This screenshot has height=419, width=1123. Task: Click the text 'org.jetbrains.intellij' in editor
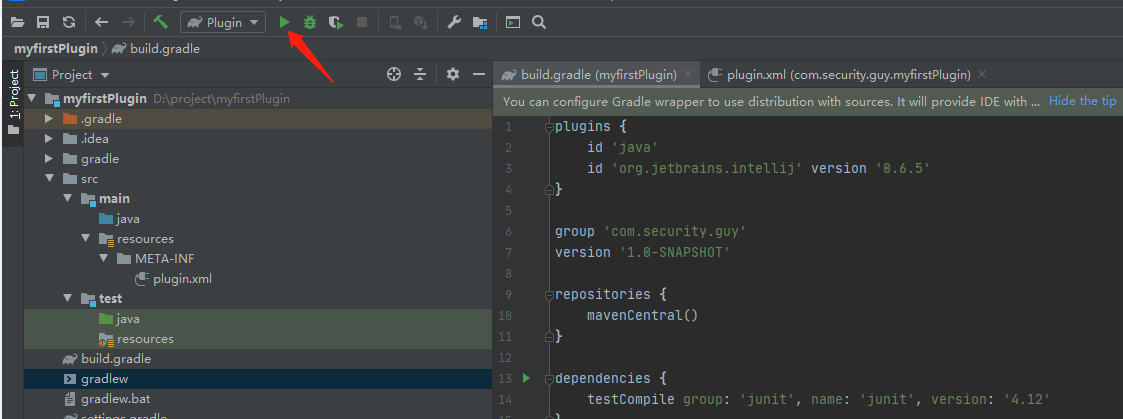(x=705, y=168)
